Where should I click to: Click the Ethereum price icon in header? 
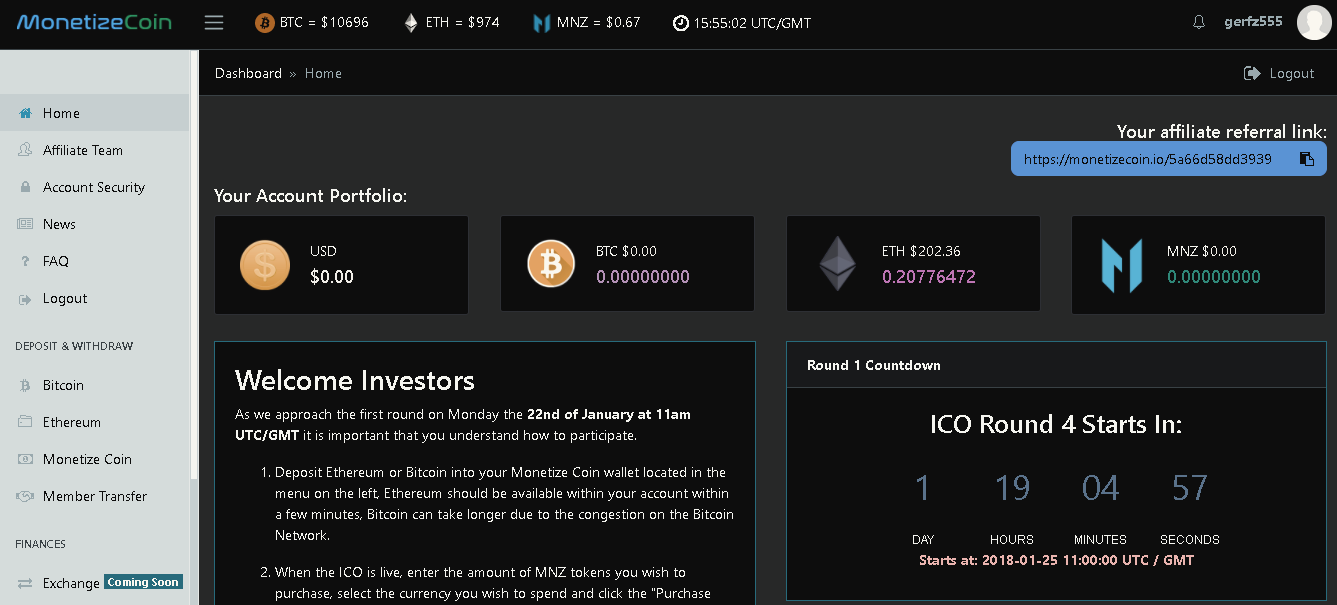click(x=411, y=22)
